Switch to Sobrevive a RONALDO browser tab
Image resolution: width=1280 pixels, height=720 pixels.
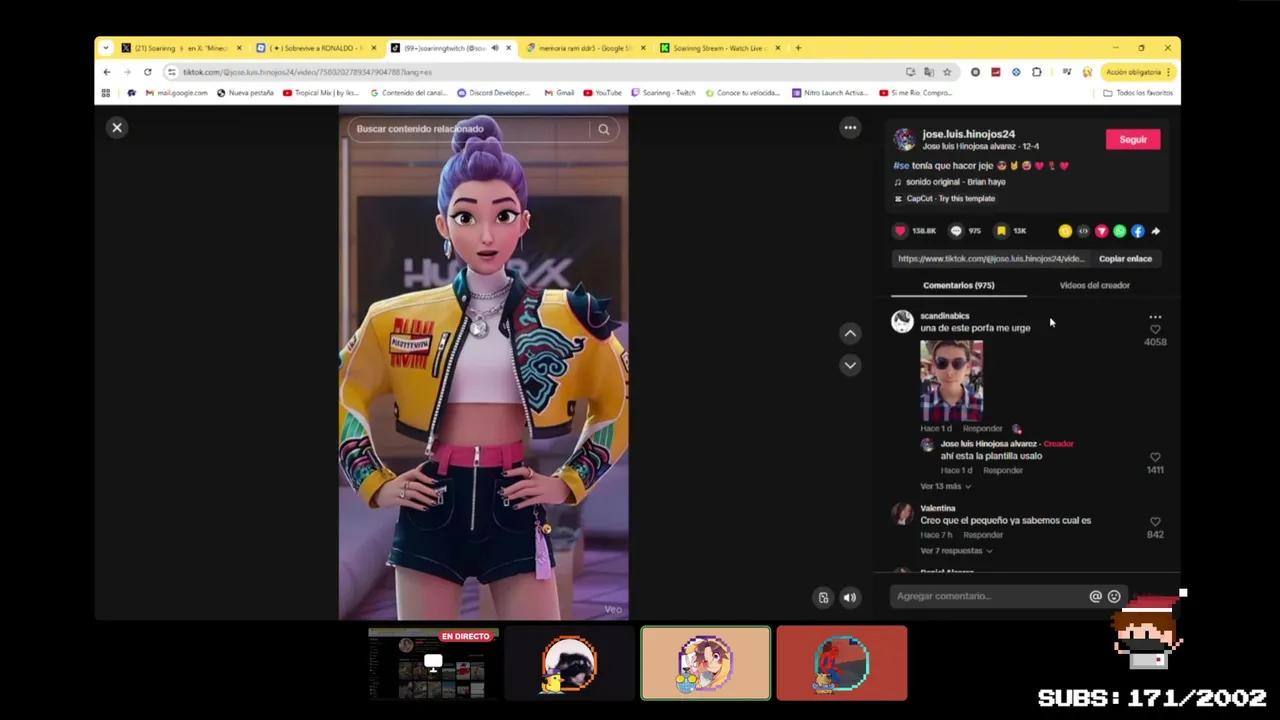(x=317, y=48)
